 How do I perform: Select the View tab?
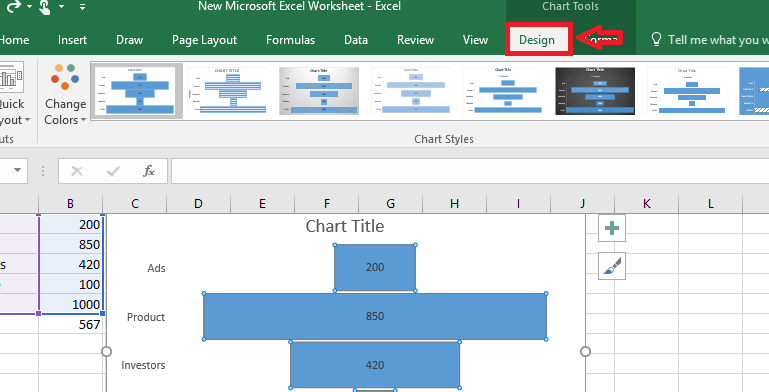pos(475,40)
